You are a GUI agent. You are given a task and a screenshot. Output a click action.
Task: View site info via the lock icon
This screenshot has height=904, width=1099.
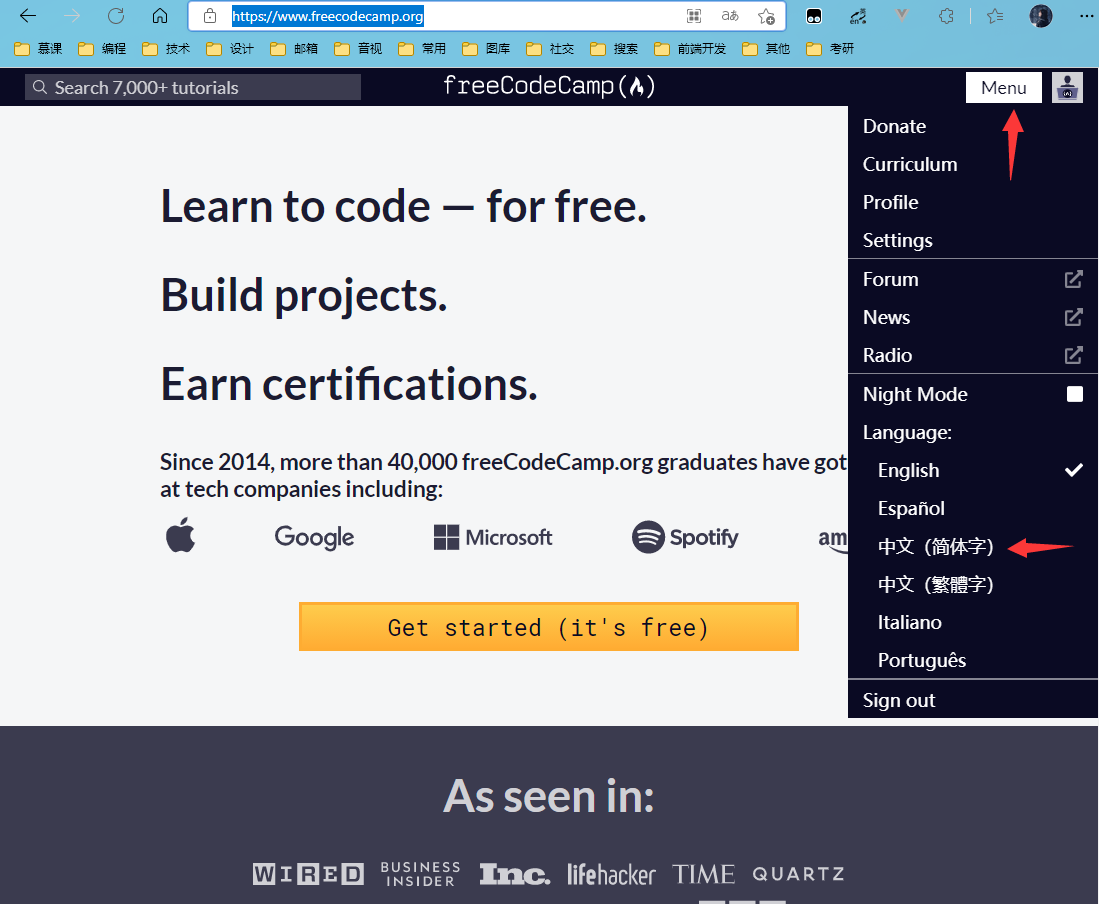pos(210,16)
